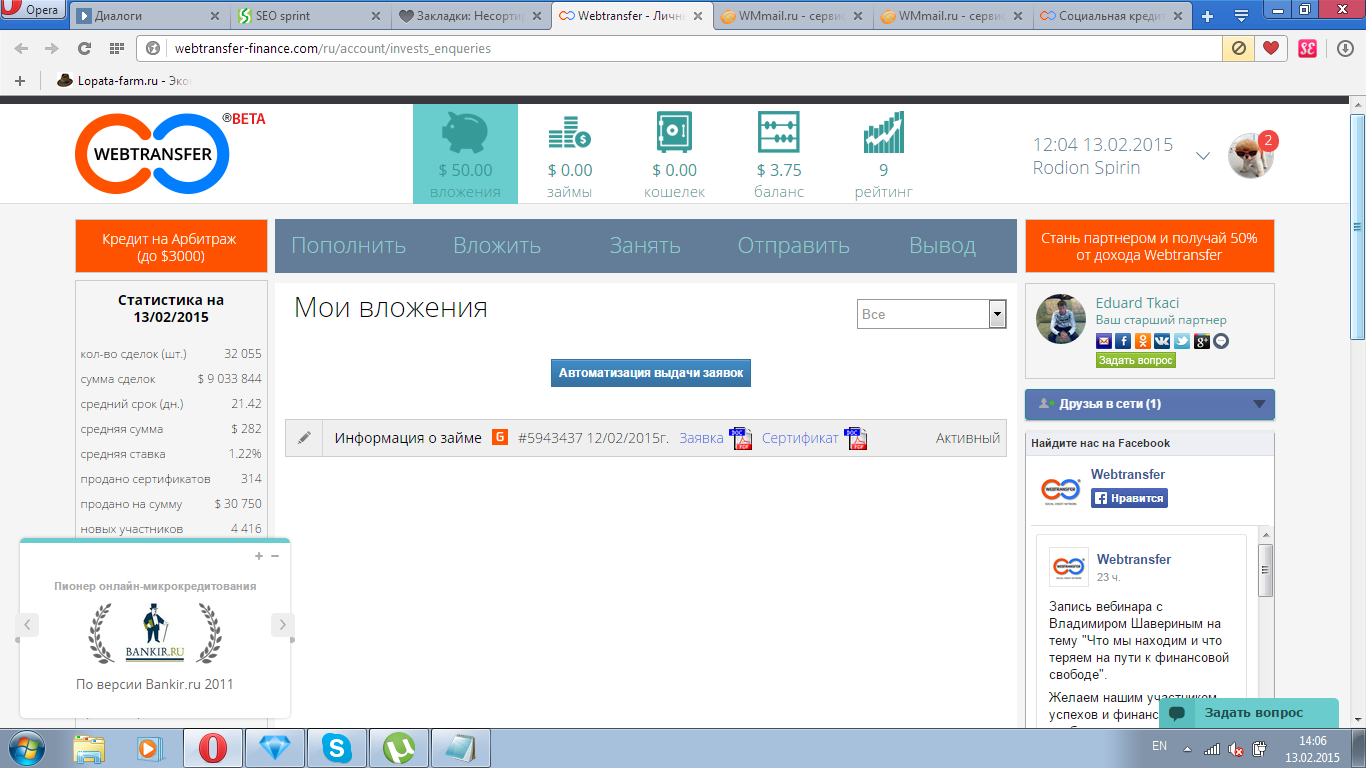
Task: Open the Вывод menu item
Action: (x=942, y=246)
